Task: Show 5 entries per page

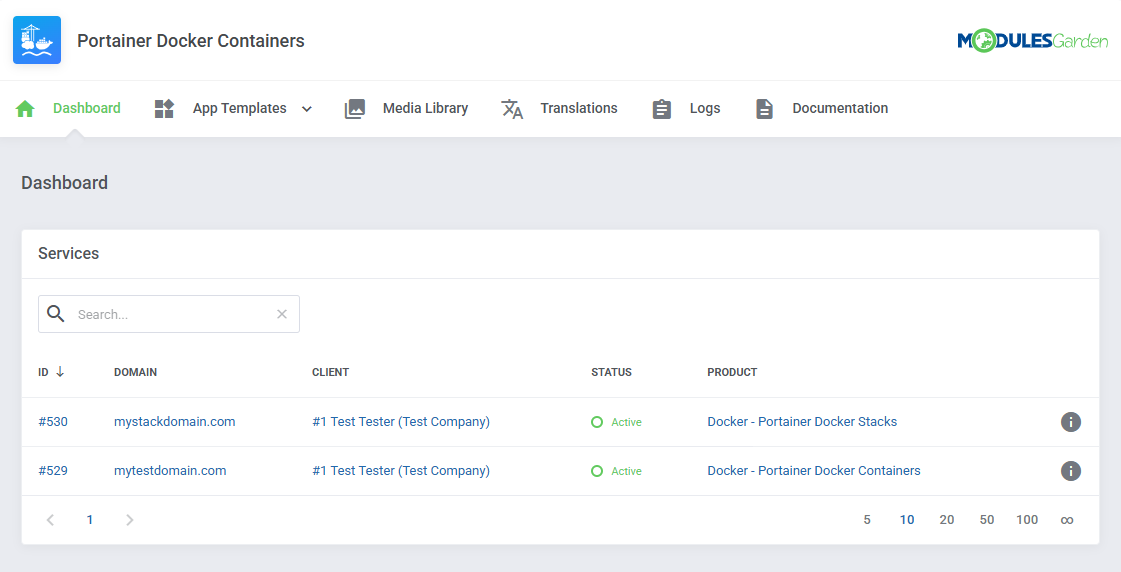Action: tap(866, 520)
